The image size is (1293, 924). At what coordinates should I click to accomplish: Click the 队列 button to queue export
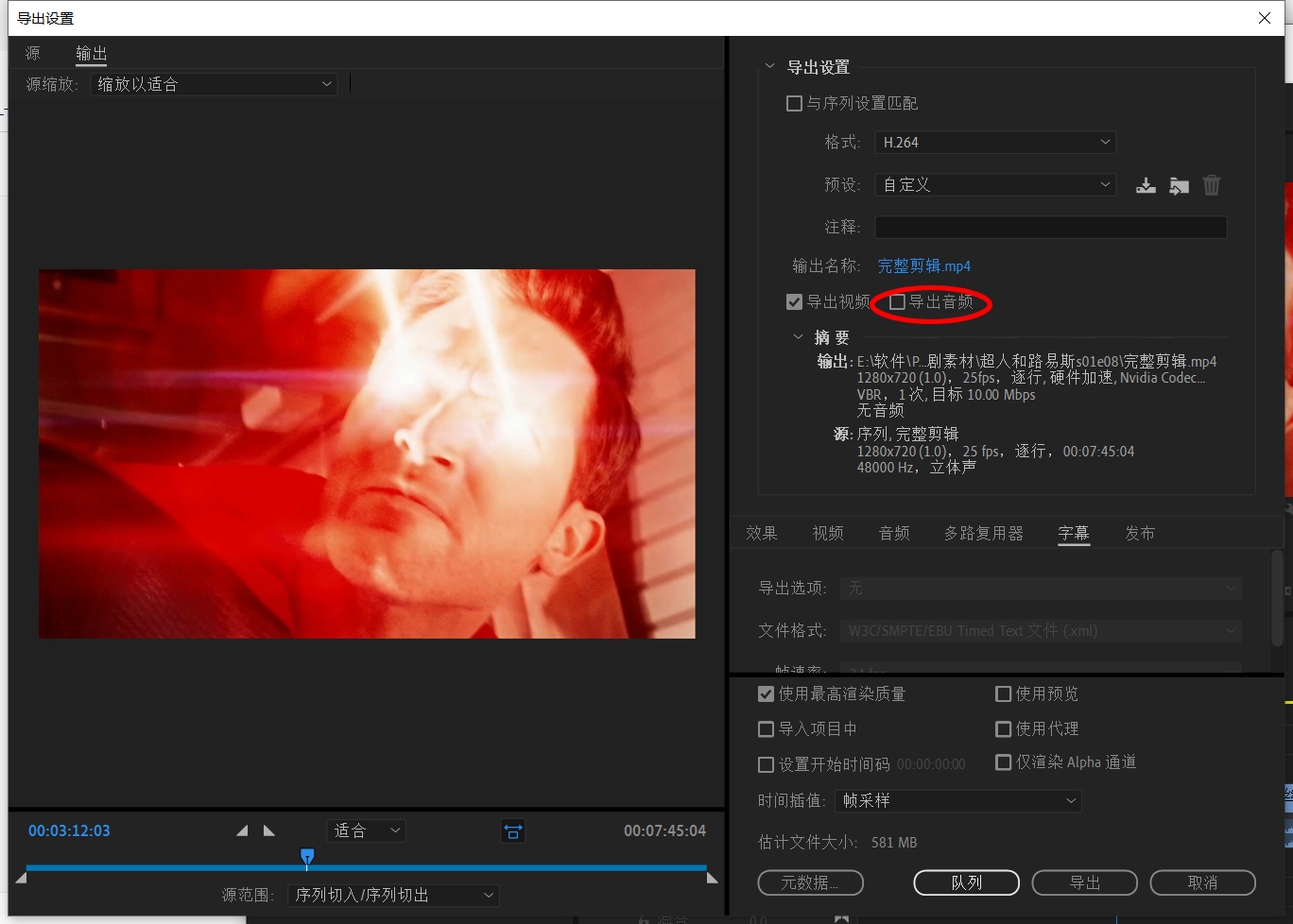966,882
